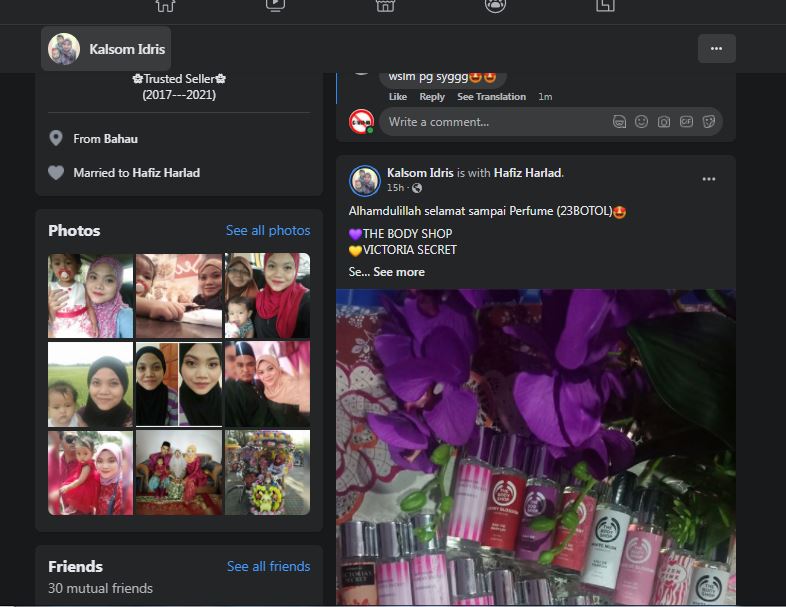
Task: Open the profile three-dots options menu
Action: tap(716, 49)
